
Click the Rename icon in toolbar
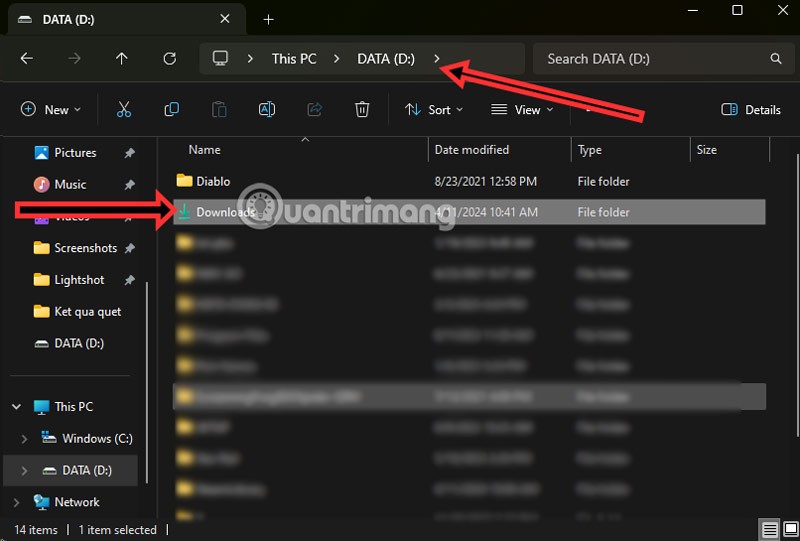(267, 110)
